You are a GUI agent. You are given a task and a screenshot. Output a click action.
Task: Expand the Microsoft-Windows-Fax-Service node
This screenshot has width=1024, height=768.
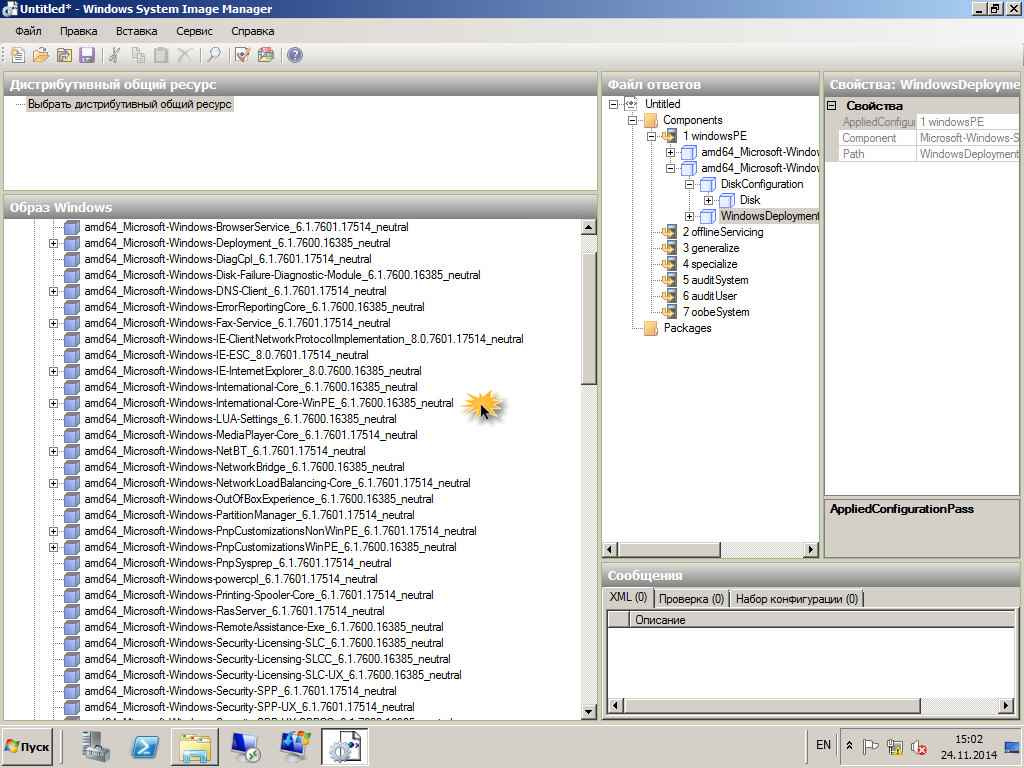(54, 323)
